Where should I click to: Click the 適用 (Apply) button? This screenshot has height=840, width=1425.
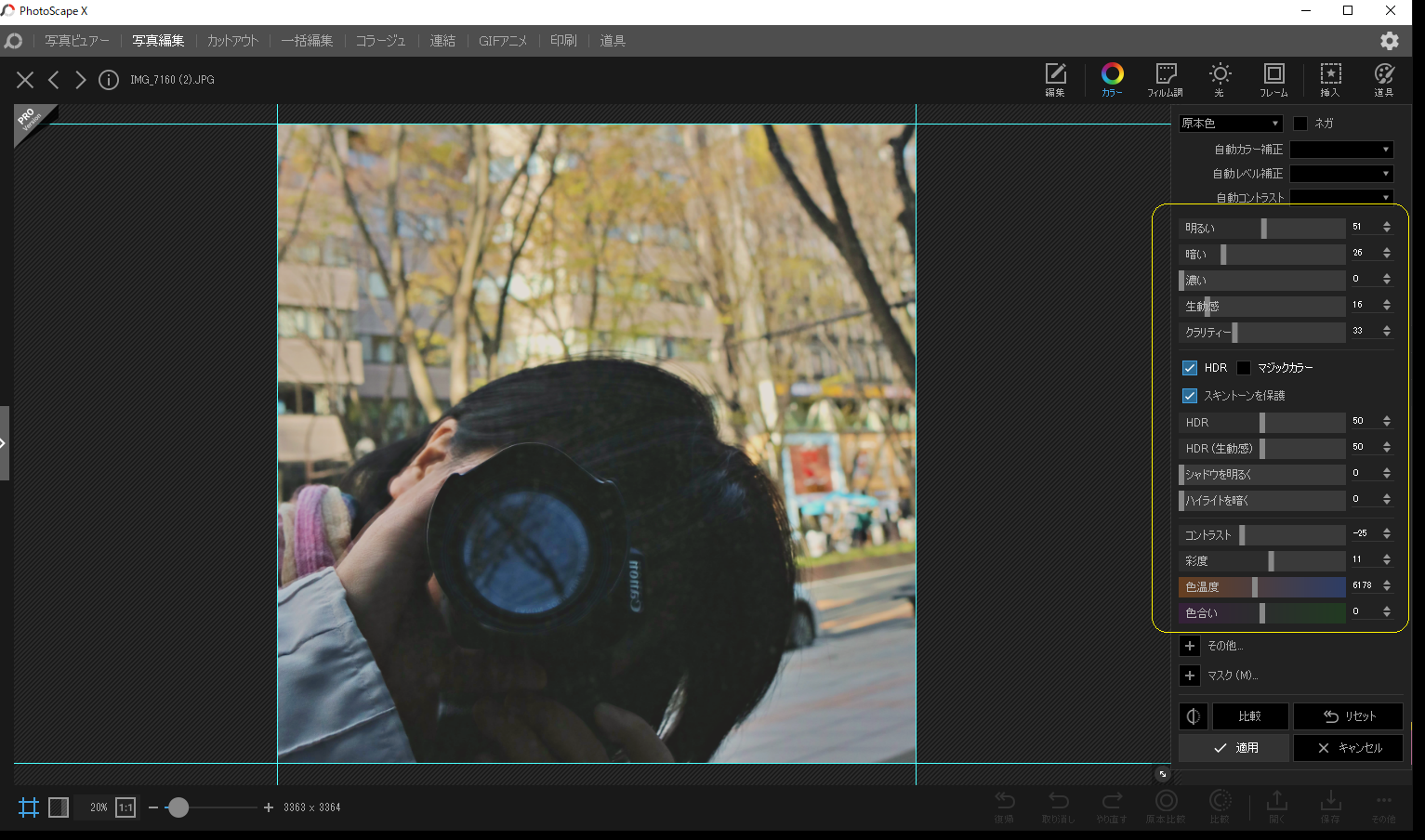pyautogui.click(x=1234, y=747)
